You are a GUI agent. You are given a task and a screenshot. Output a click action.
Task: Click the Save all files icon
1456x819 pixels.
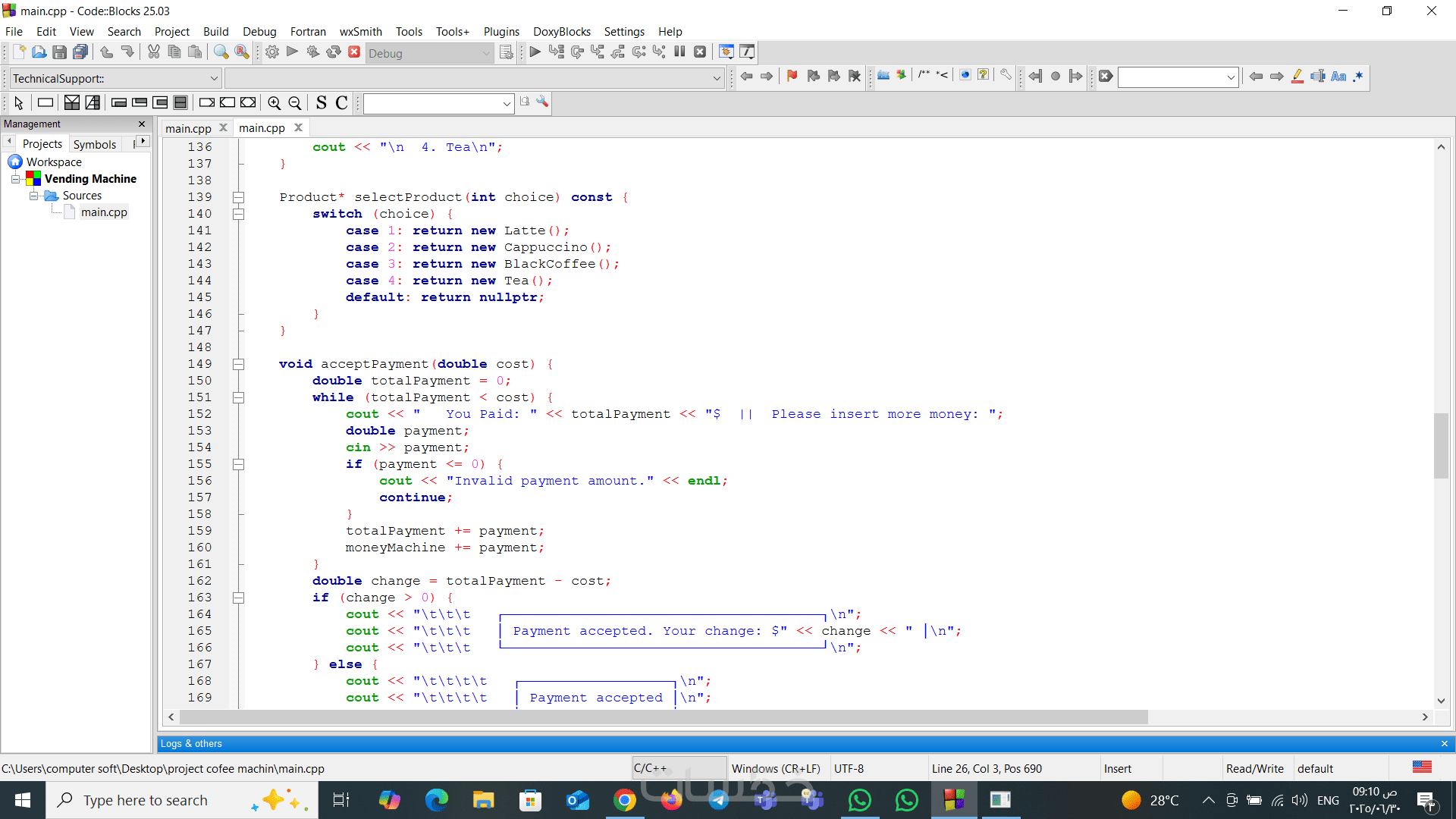coord(80,52)
